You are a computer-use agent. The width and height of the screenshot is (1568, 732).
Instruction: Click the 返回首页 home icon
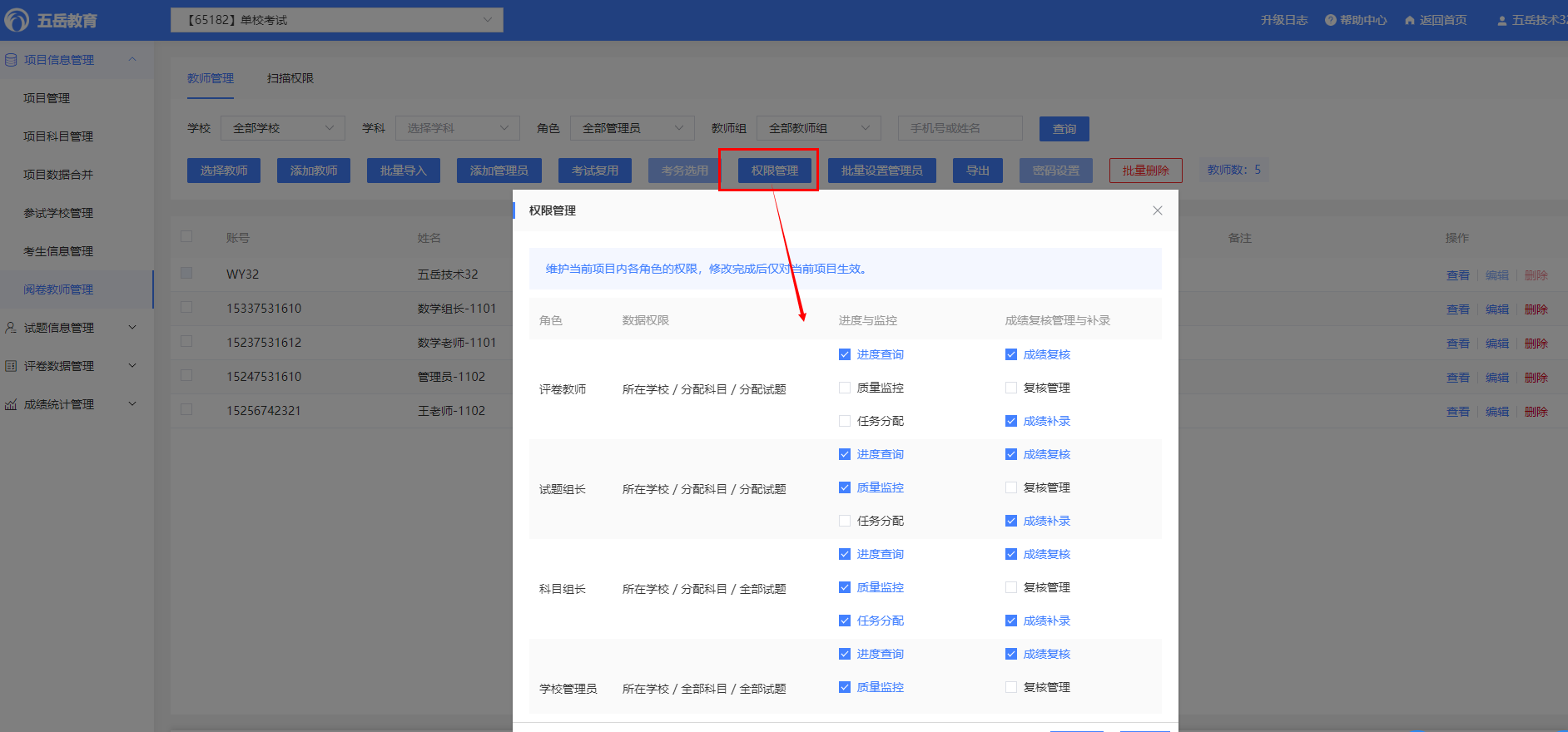point(1409,20)
